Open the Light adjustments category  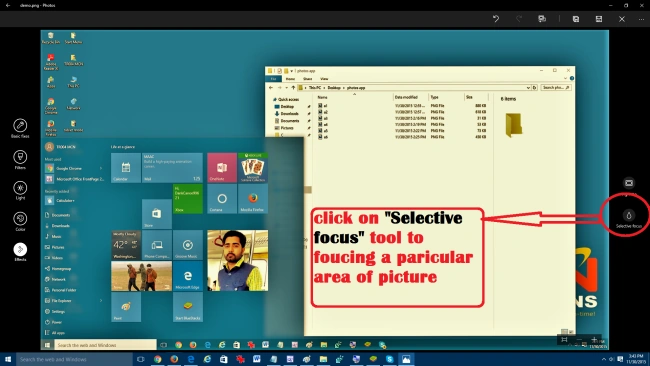point(20,191)
